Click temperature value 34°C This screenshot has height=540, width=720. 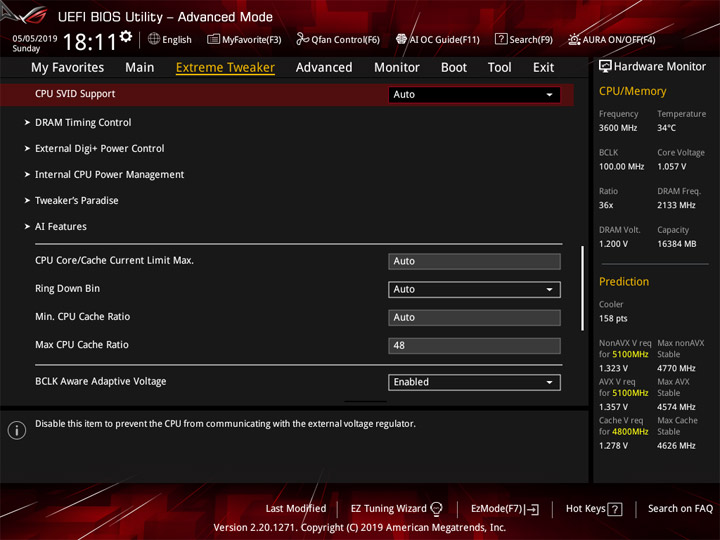[666, 128]
